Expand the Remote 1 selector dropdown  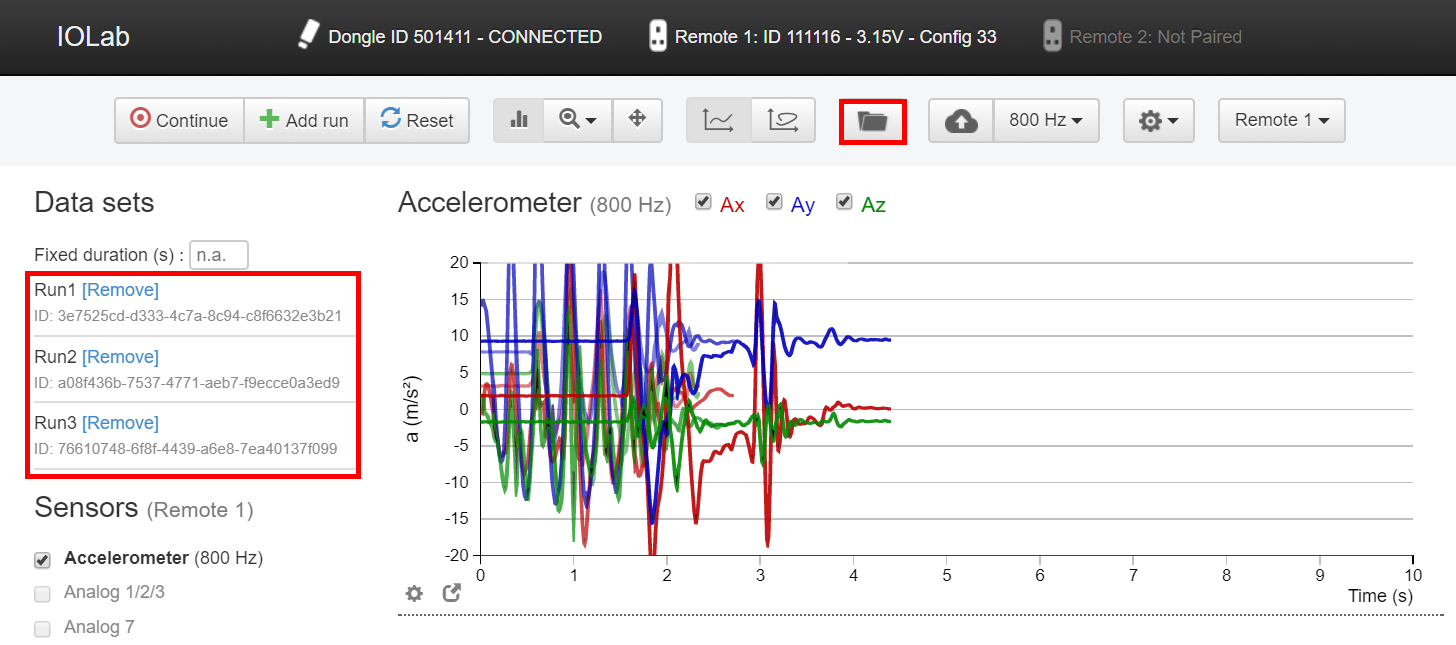coord(1281,120)
